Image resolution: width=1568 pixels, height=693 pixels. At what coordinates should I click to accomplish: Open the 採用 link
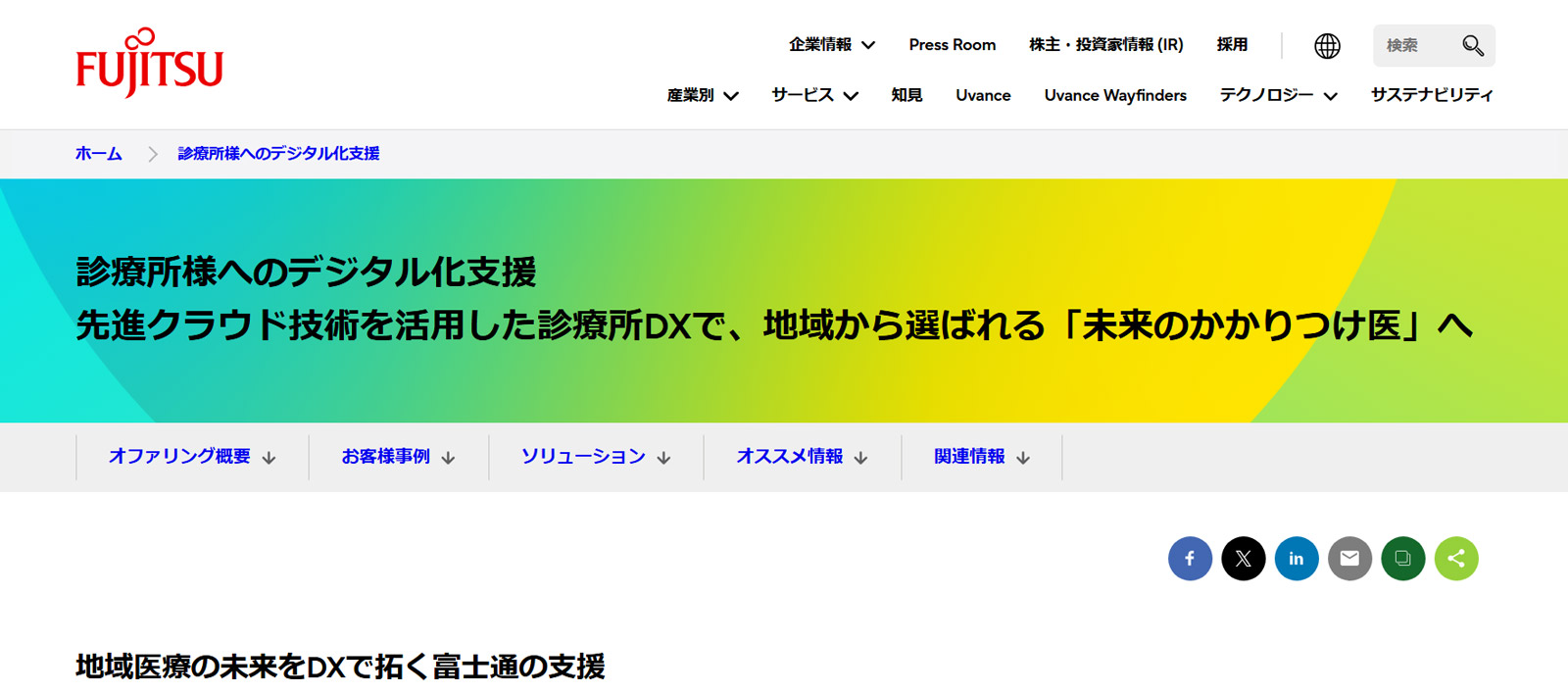coord(1232,45)
